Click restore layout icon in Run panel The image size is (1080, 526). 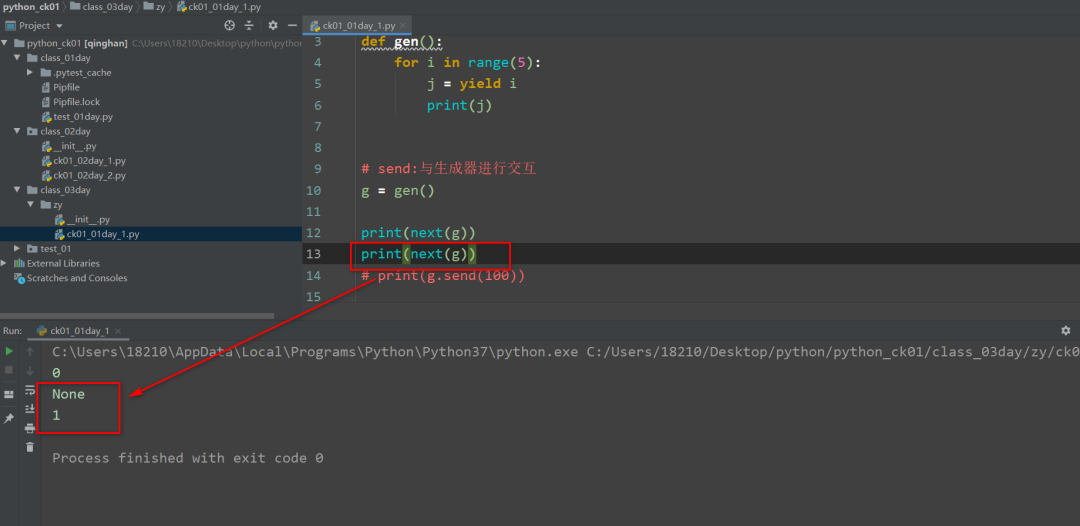pyautogui.click(x=9, y=394)
